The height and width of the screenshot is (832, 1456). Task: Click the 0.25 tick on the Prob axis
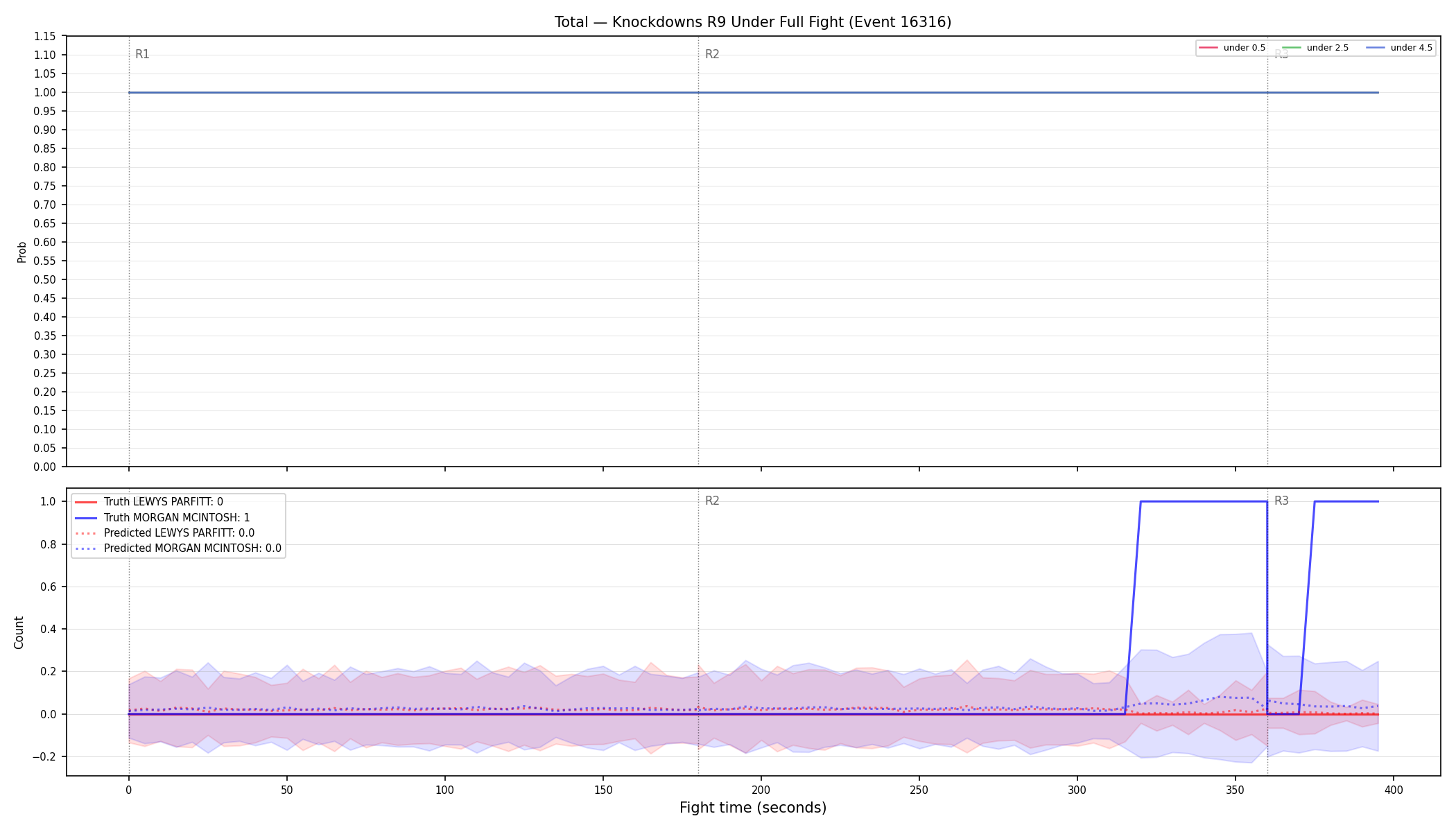(x=45, y=373)
